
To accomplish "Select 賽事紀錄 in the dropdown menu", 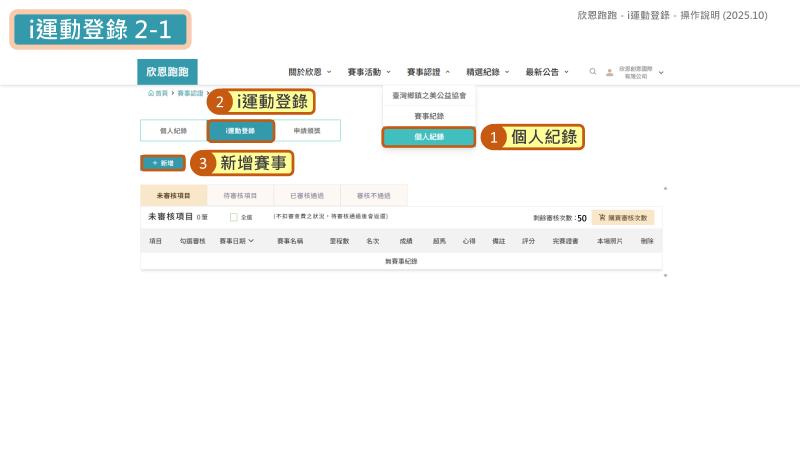I will (x=429, y=116).
